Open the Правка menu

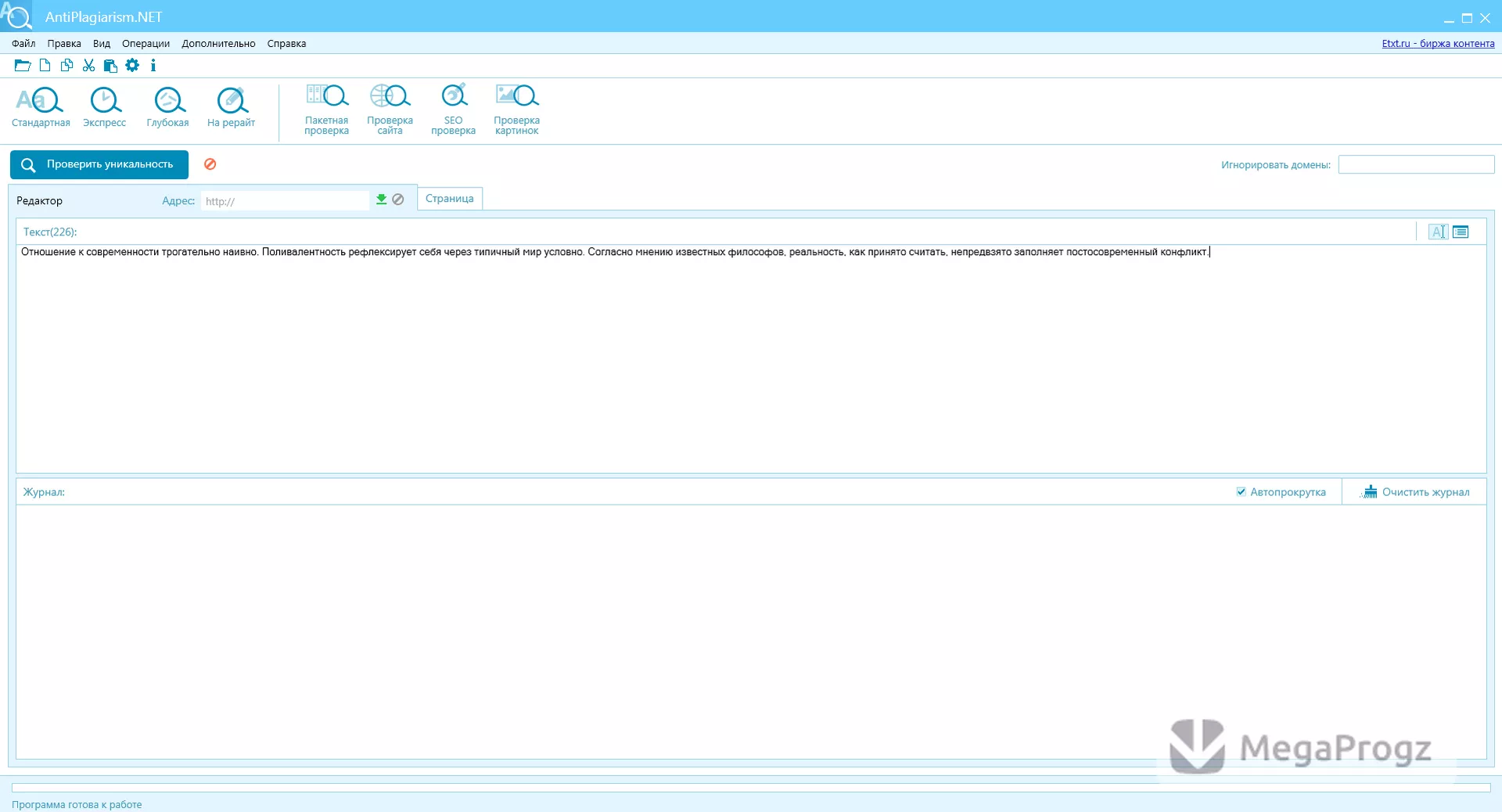click(x=64, y=44)
